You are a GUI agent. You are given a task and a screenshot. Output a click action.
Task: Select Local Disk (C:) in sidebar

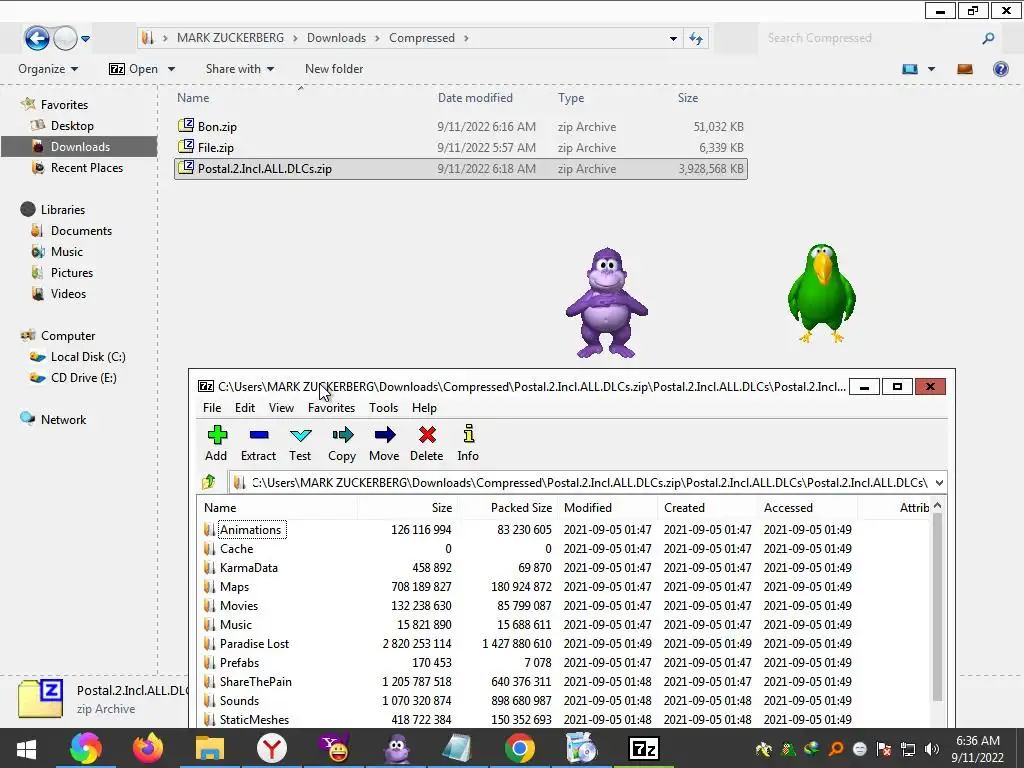click(x=88, y=357)
